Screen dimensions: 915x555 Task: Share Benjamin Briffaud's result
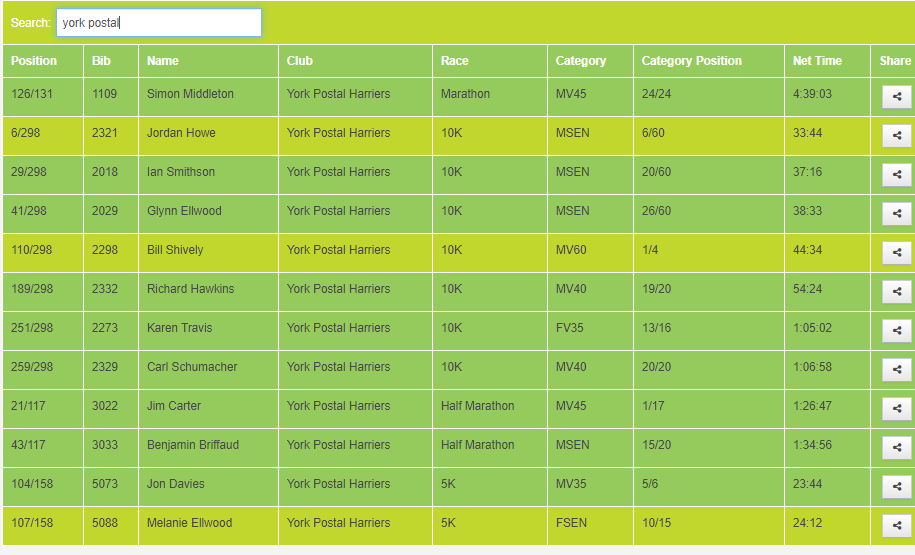(x=896, y=448)
